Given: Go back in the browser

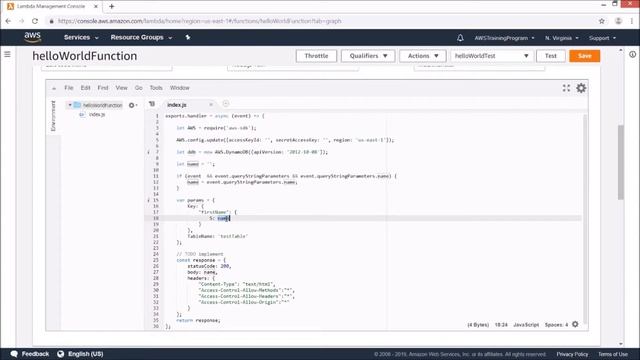Looking at the screenshot, I should [x=8, y=21].
